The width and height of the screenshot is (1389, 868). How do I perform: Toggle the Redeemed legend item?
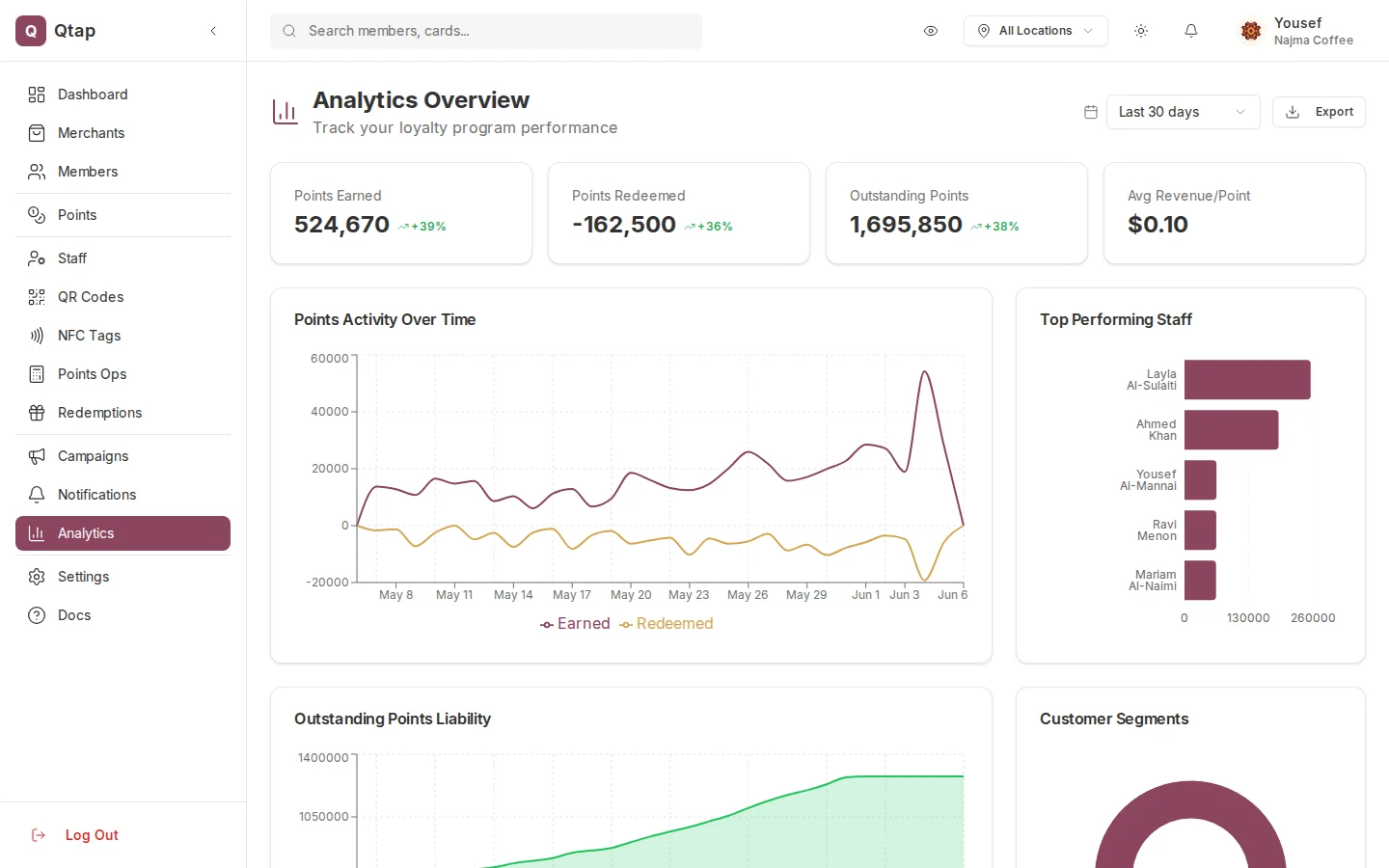click(666, 624)
